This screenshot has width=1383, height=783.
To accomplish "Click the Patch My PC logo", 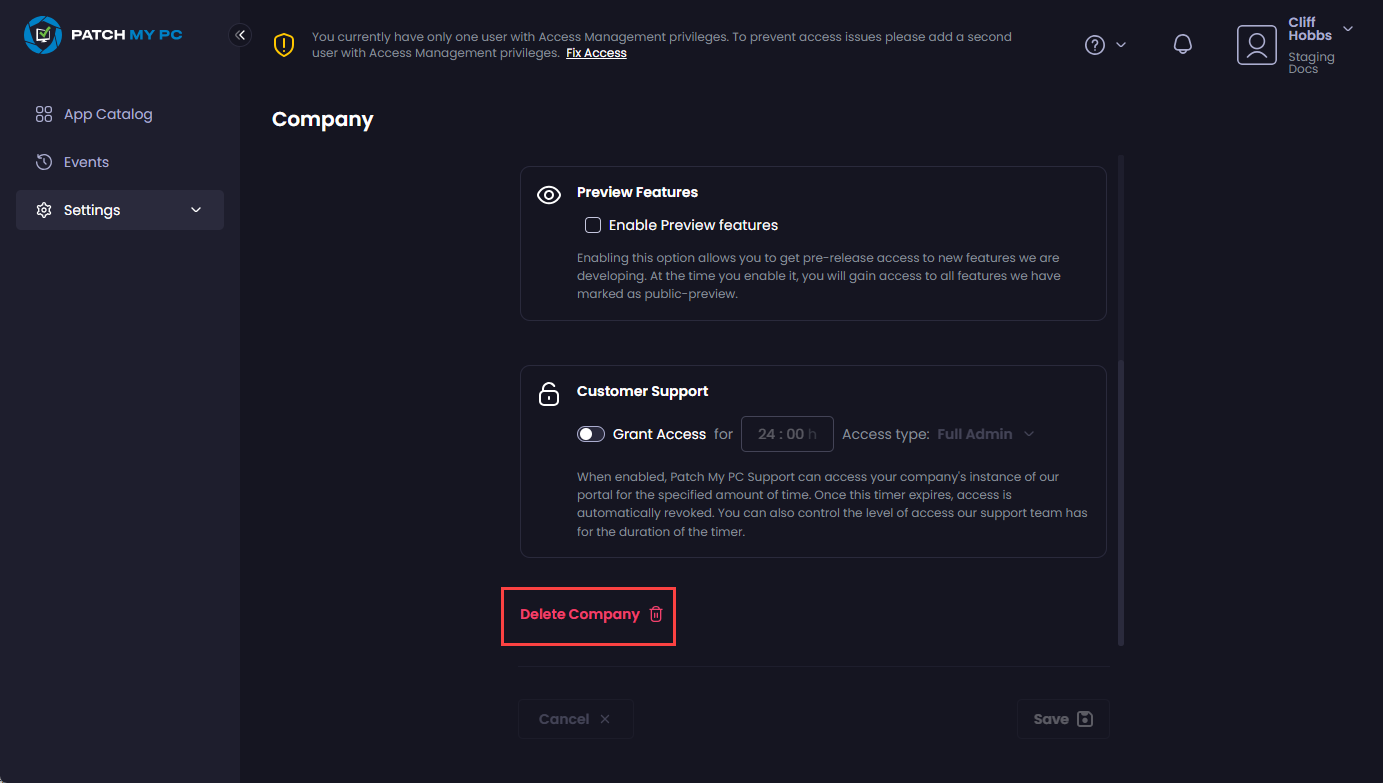I will click(103, 35).
